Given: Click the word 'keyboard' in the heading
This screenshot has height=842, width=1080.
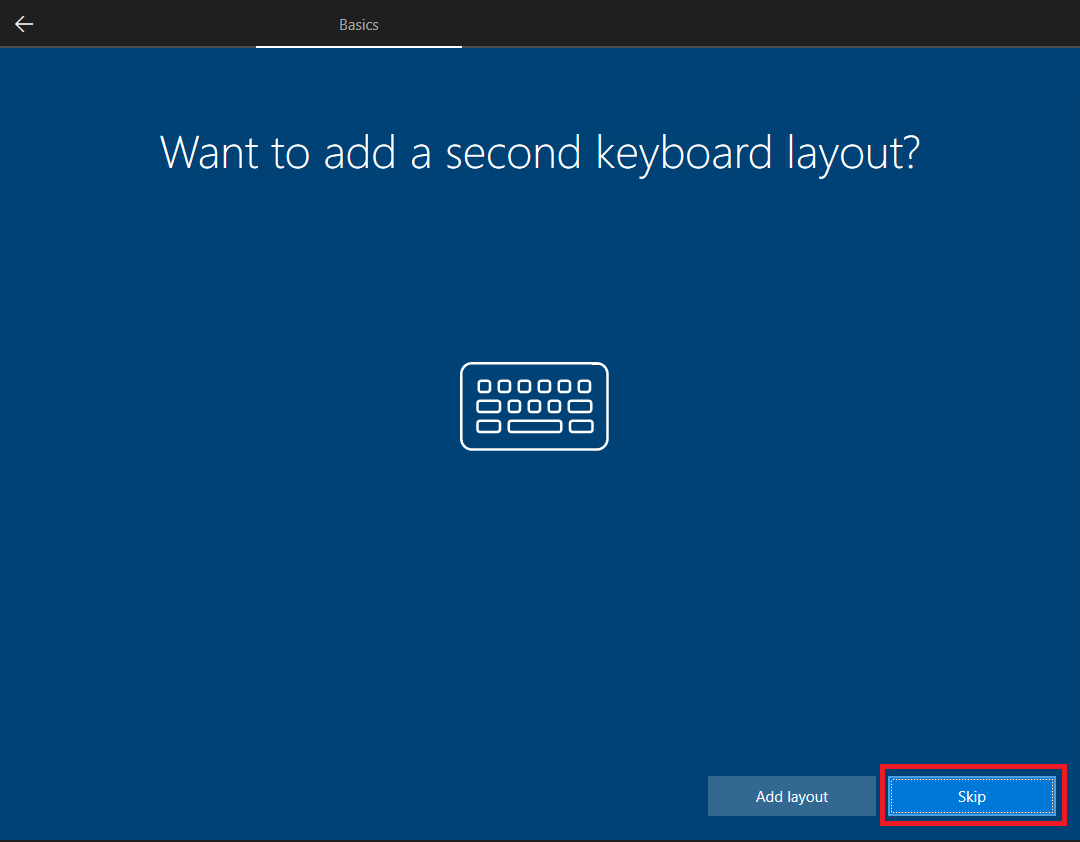Looking at the screenshot, I should 683,152.
